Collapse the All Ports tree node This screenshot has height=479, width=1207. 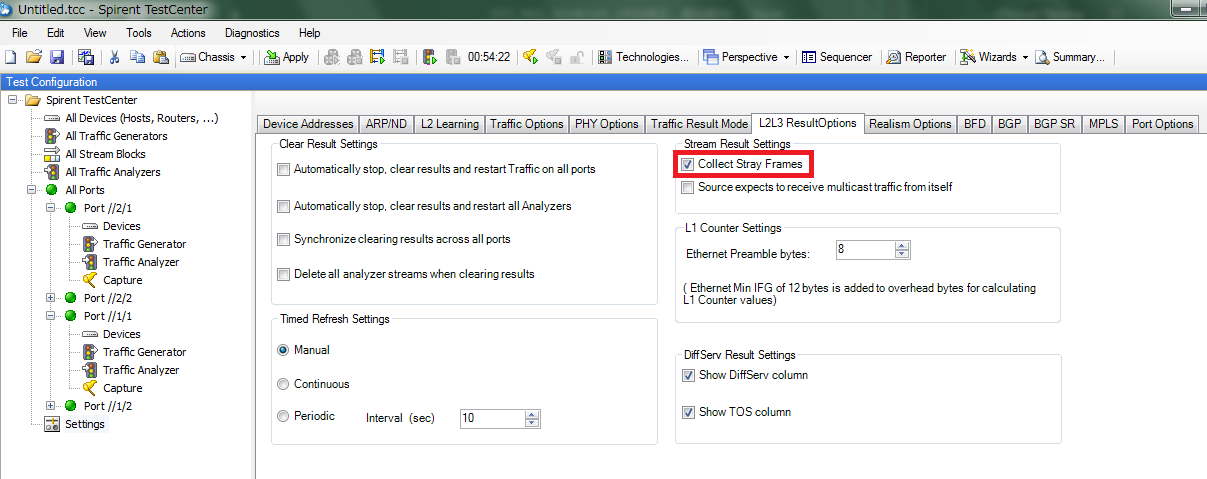click(32, 190)
